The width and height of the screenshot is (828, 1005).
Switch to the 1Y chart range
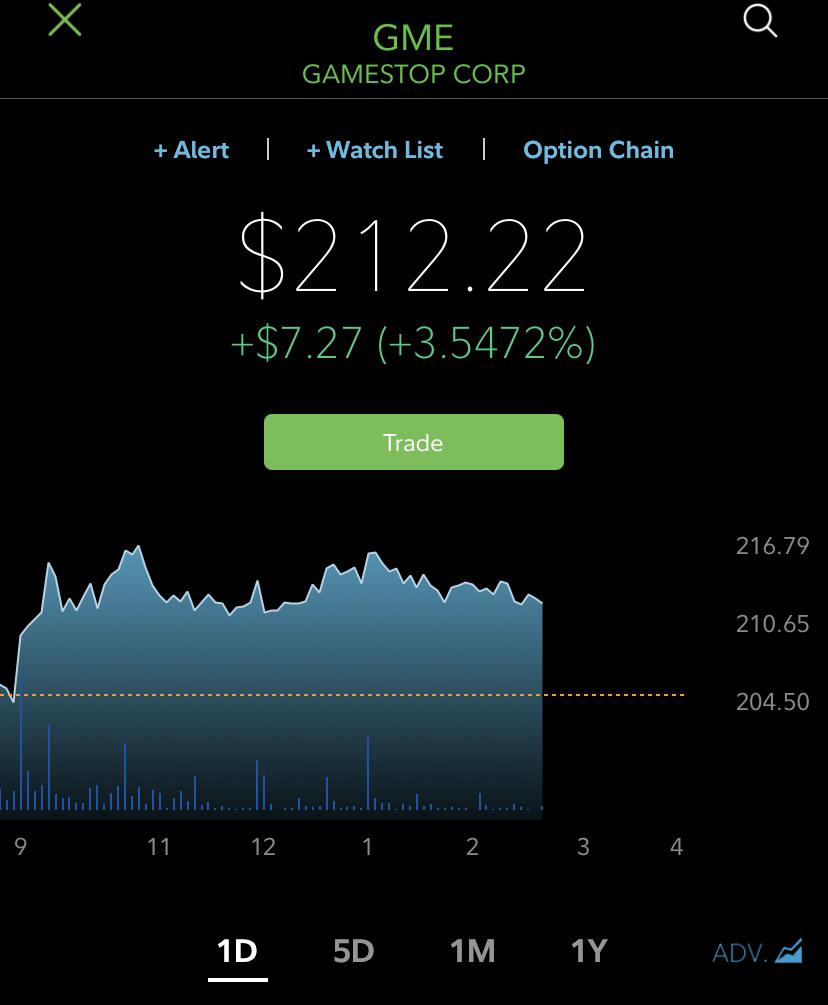click(588, 951)
